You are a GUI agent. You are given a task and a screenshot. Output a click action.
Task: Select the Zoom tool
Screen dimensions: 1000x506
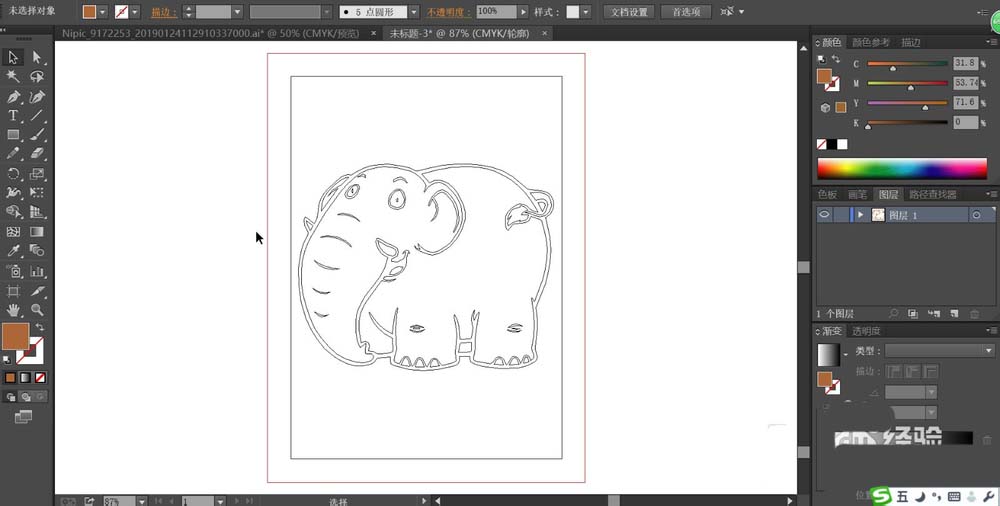tap(37, 310)
